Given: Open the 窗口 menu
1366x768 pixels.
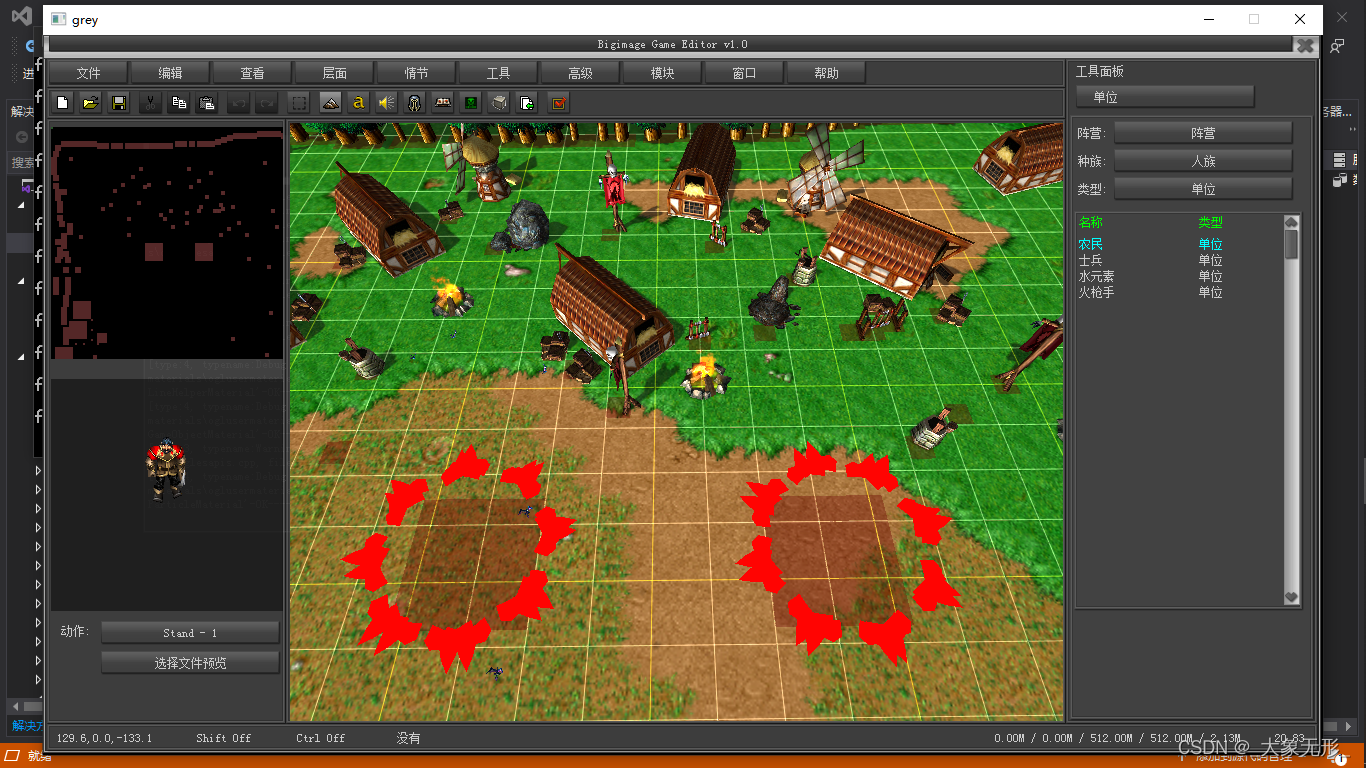Looking at the screenshot, I should (745, 73).
